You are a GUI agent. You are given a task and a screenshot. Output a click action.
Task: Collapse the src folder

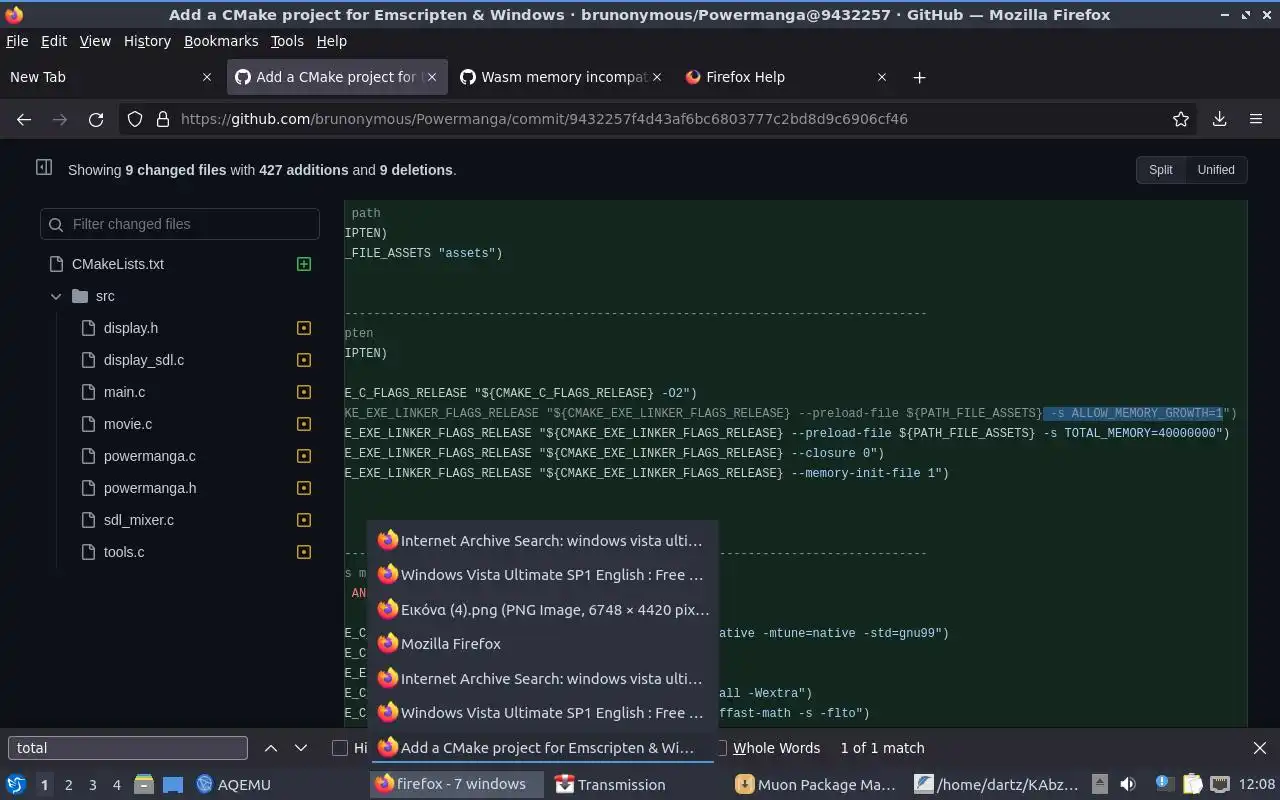(56, 296)
